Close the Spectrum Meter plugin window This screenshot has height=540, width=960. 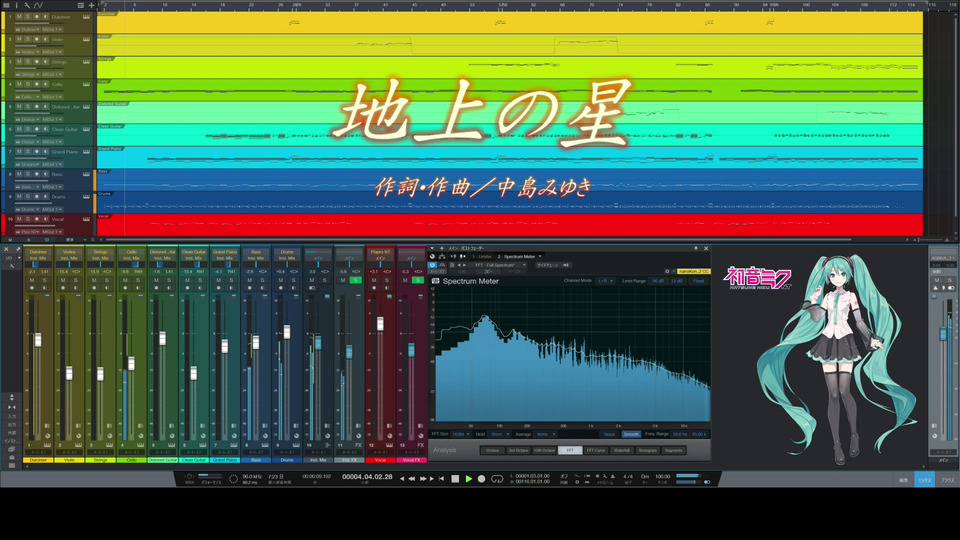(x=706, y=249)
